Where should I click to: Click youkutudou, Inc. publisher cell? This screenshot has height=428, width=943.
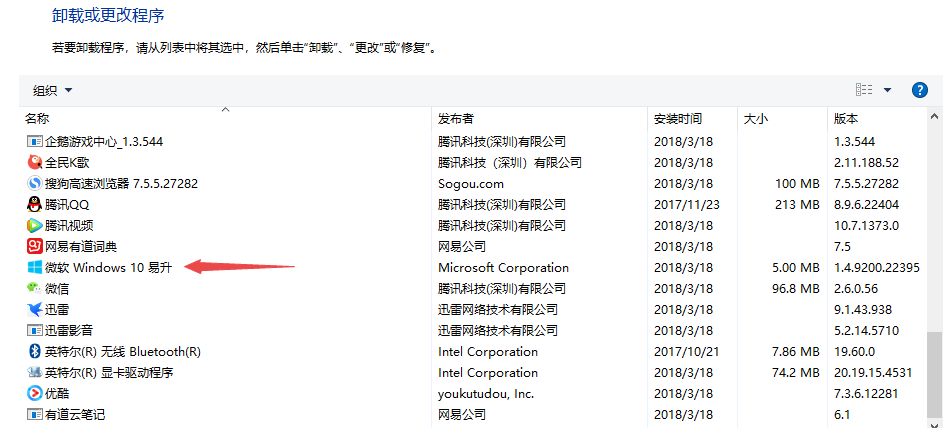[486, 394]
